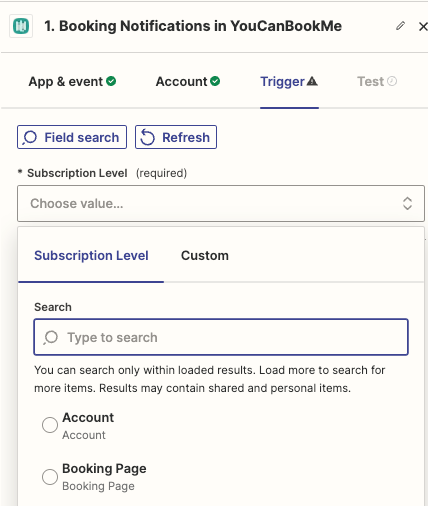This screenshot has height=506, width=428.
Task: Open the Subscription Level Choose value dropdown
Action: pos(221,203)
